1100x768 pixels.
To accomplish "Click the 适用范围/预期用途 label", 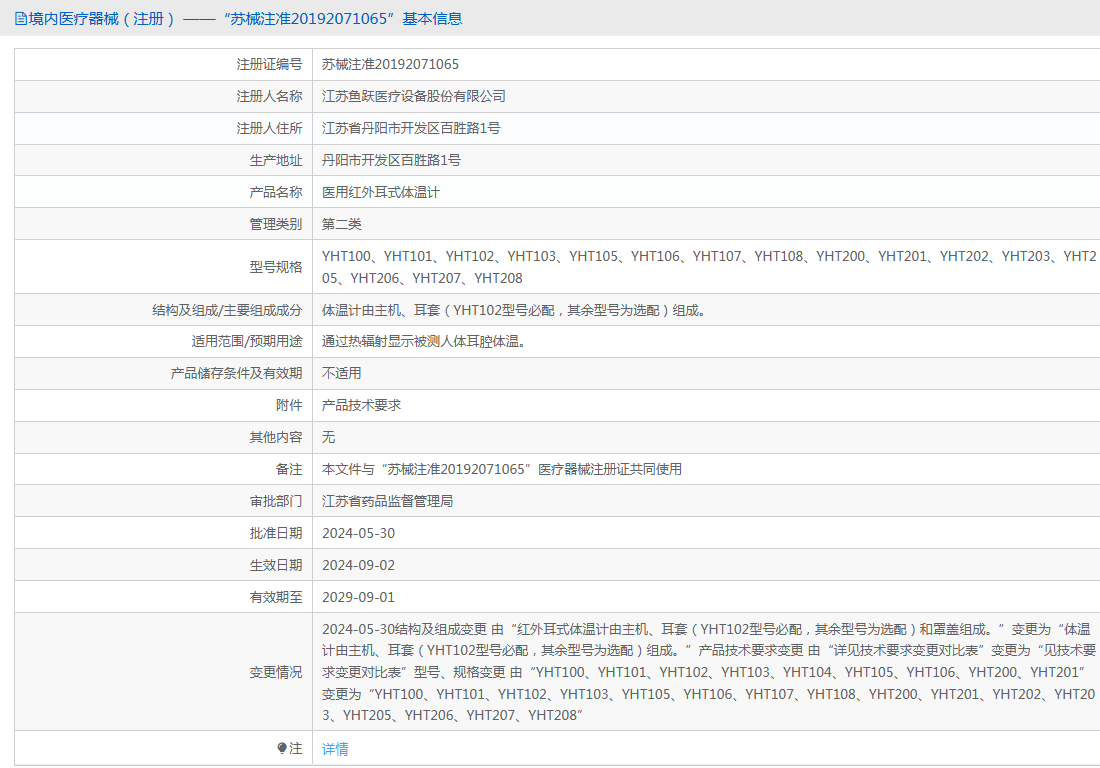I will [247, 342].
